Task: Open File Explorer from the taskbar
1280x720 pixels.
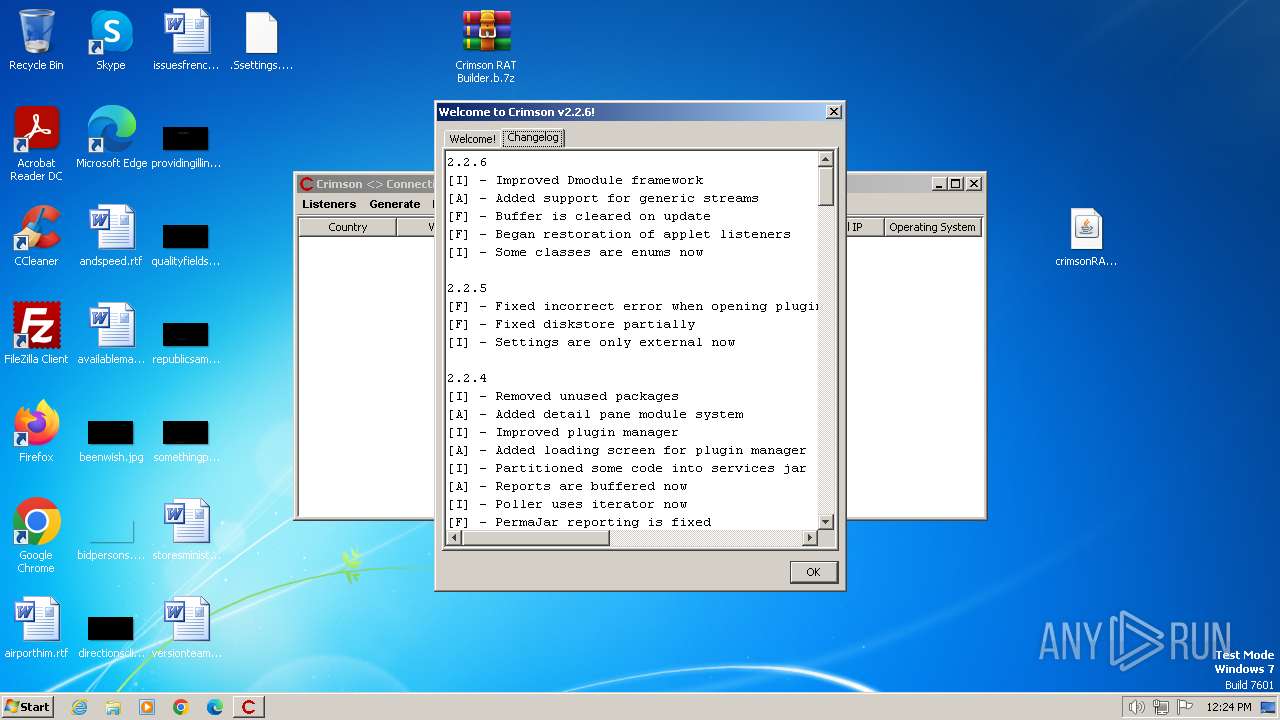Action: click(x=113, y=707)
